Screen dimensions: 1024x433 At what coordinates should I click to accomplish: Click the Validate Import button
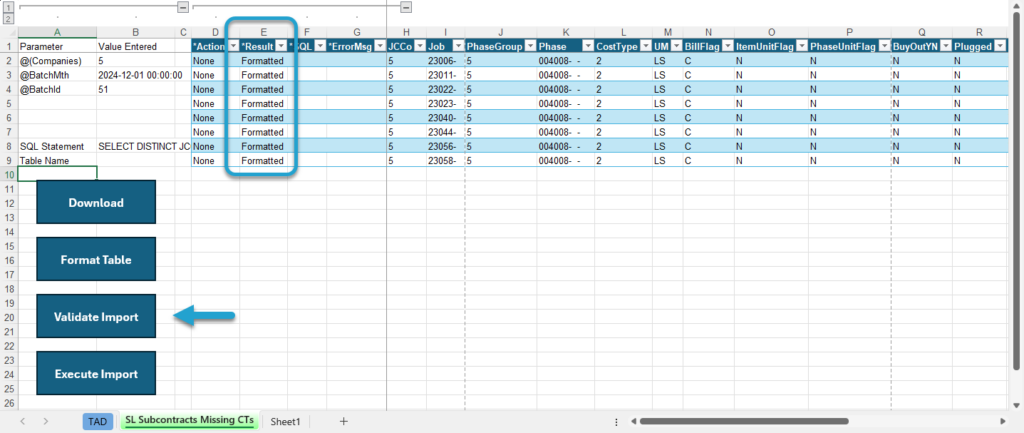pyautogui.click(x=96, y=317)
